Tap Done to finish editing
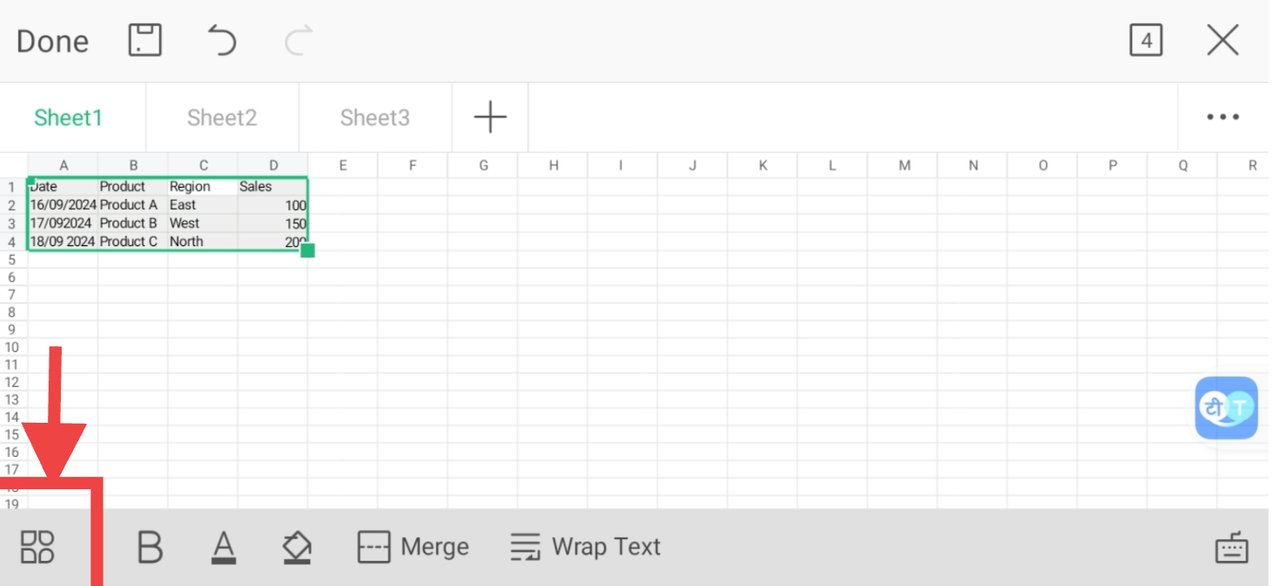This screenshot has width=1280, height=586. 52,41
